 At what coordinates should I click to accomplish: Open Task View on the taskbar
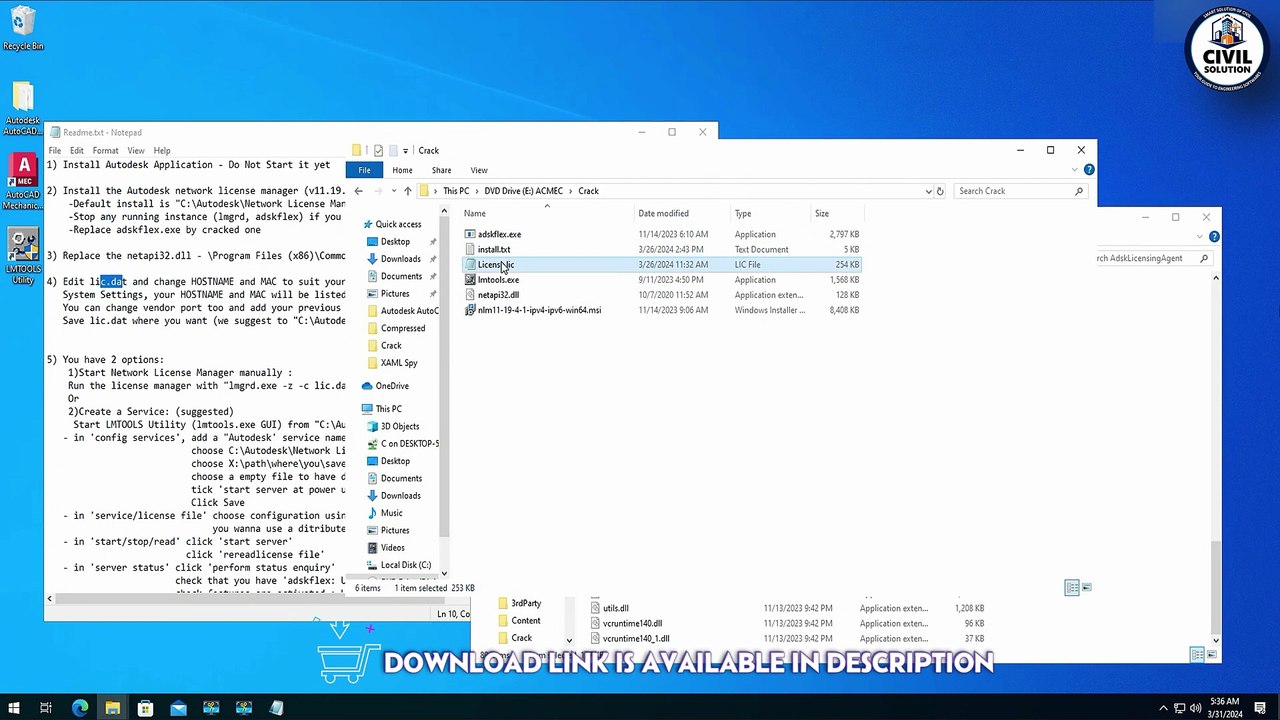(46, 709)
